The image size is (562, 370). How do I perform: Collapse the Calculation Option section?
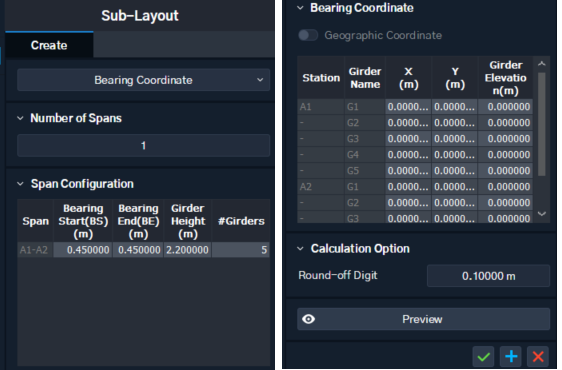click(x=300, y=248)
